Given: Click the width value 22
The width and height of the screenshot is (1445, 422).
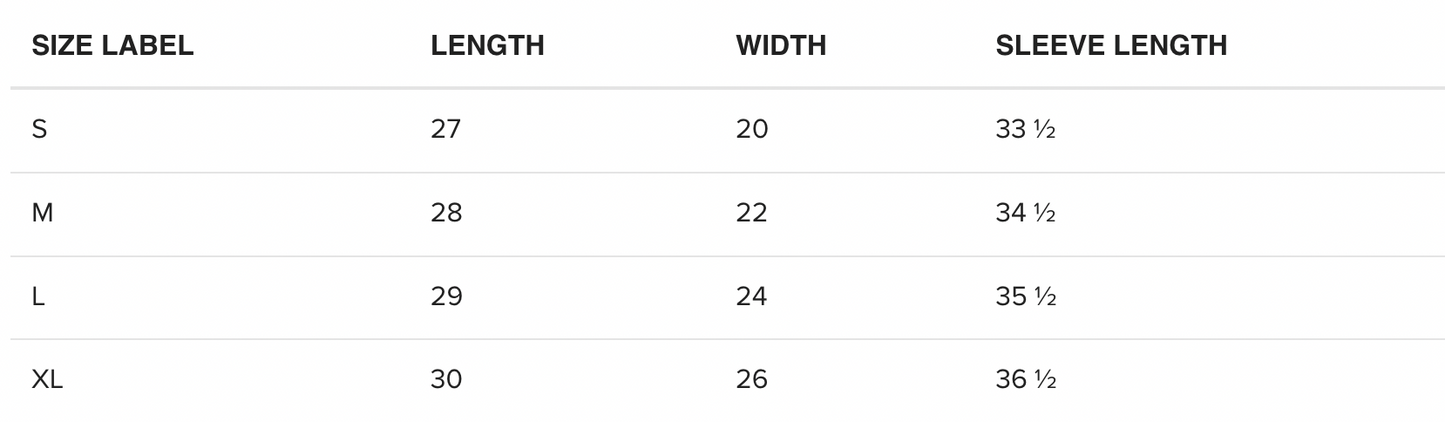Looking at the screenshot, I should [x=752, y=213].
